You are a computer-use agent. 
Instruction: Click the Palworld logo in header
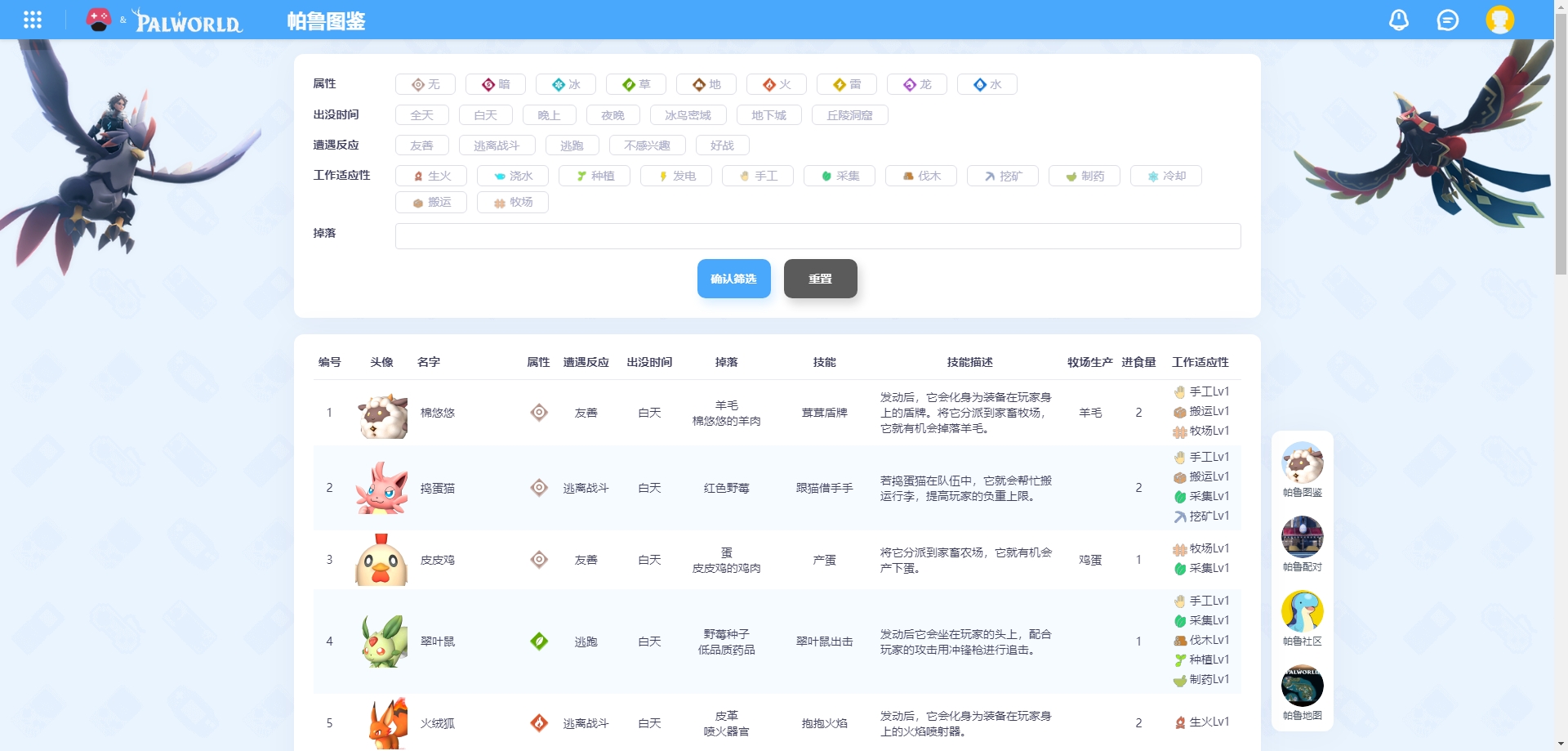187,20
